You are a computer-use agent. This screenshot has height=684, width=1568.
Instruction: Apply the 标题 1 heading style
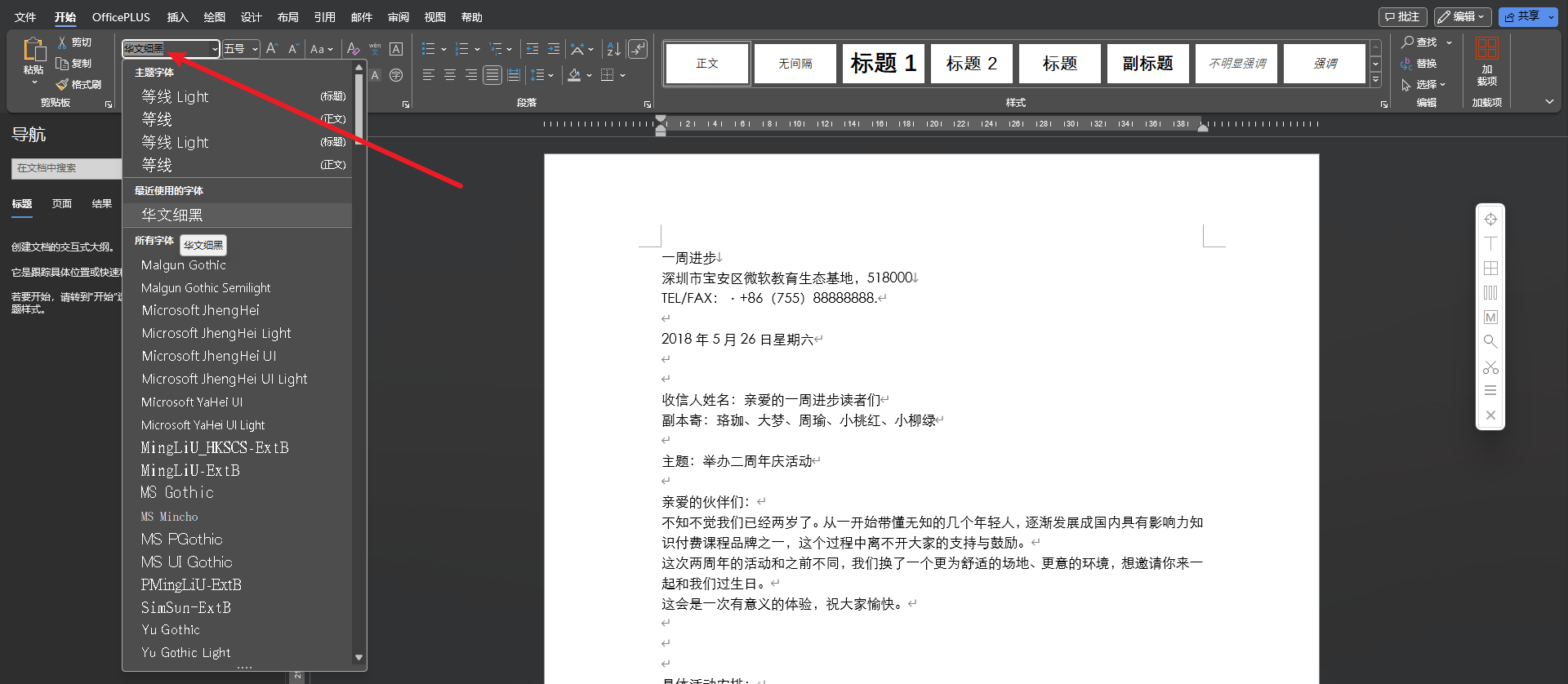884,64
